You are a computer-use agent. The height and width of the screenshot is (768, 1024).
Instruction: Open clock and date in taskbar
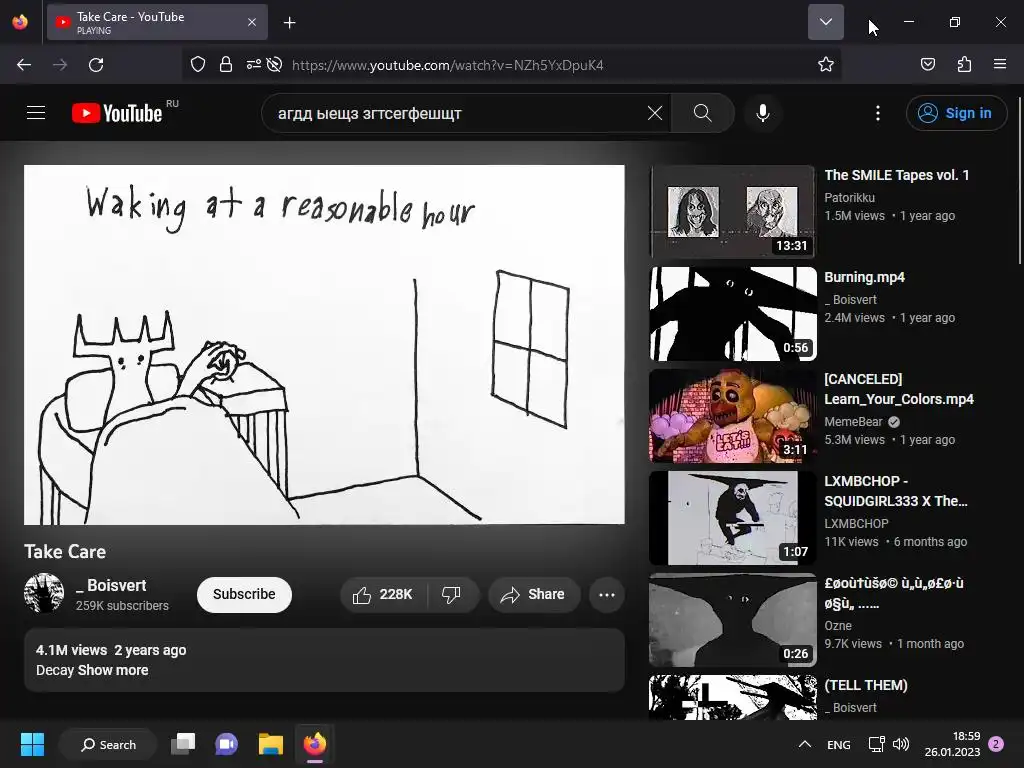(952, 744)
